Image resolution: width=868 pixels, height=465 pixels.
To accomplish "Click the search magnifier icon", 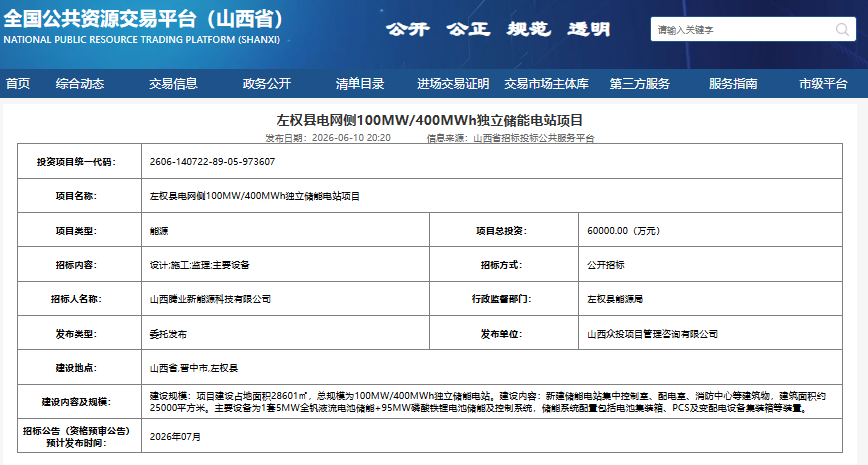I will tap(842, 29).
